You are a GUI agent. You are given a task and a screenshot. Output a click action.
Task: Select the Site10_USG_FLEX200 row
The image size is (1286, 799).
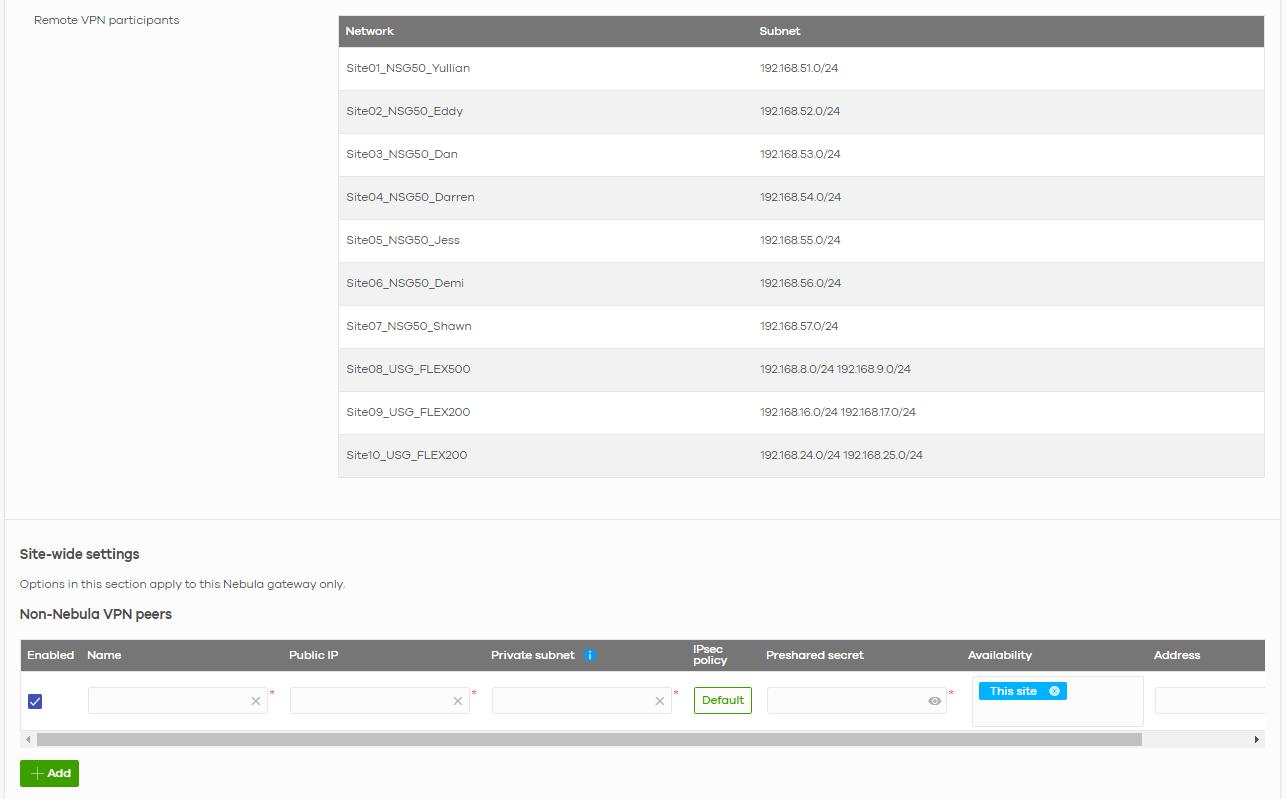coord(801,455)
